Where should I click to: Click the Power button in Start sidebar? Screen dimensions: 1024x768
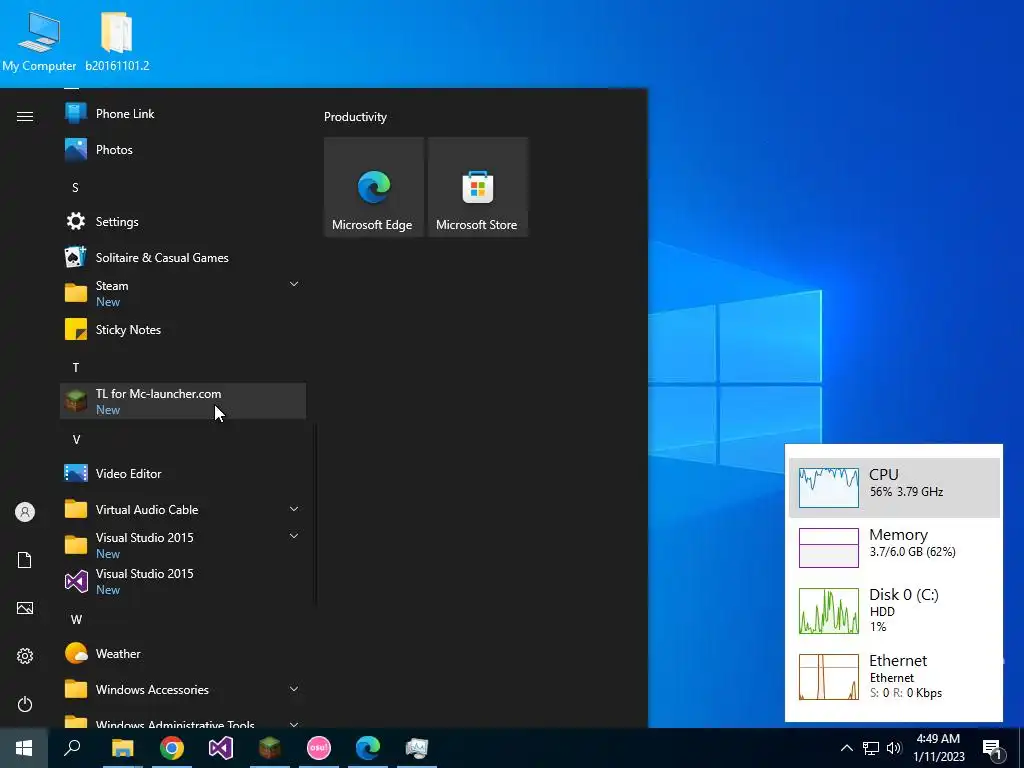click(x=25, y=704)
